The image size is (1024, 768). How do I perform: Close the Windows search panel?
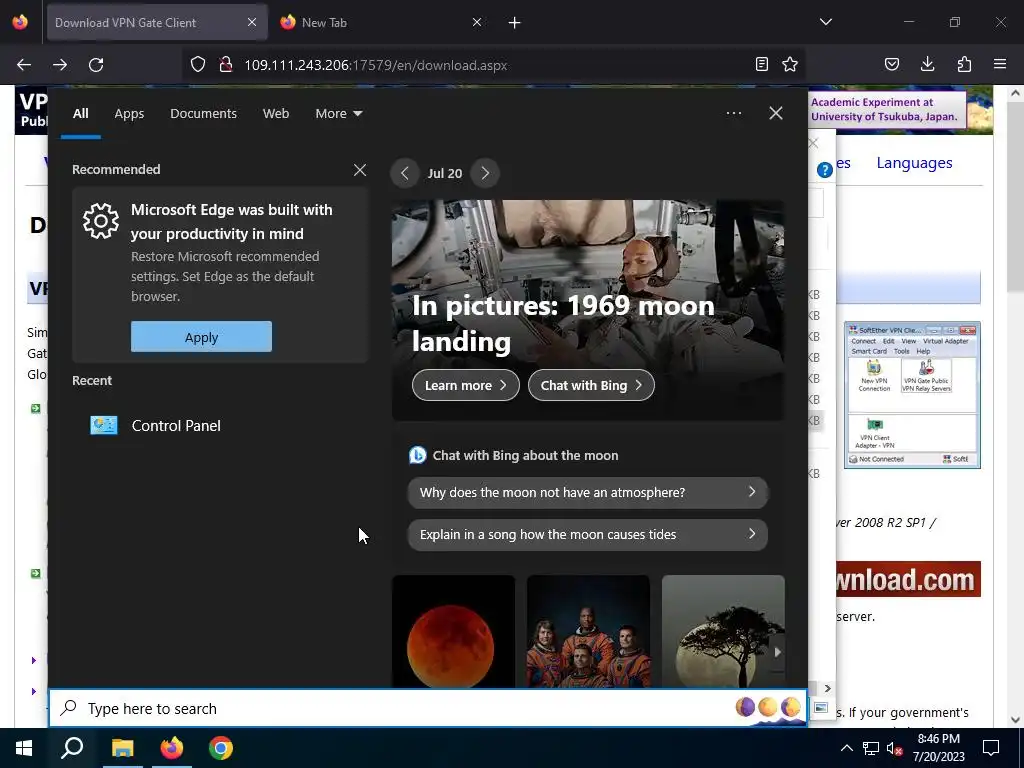(x=776, y=113)
